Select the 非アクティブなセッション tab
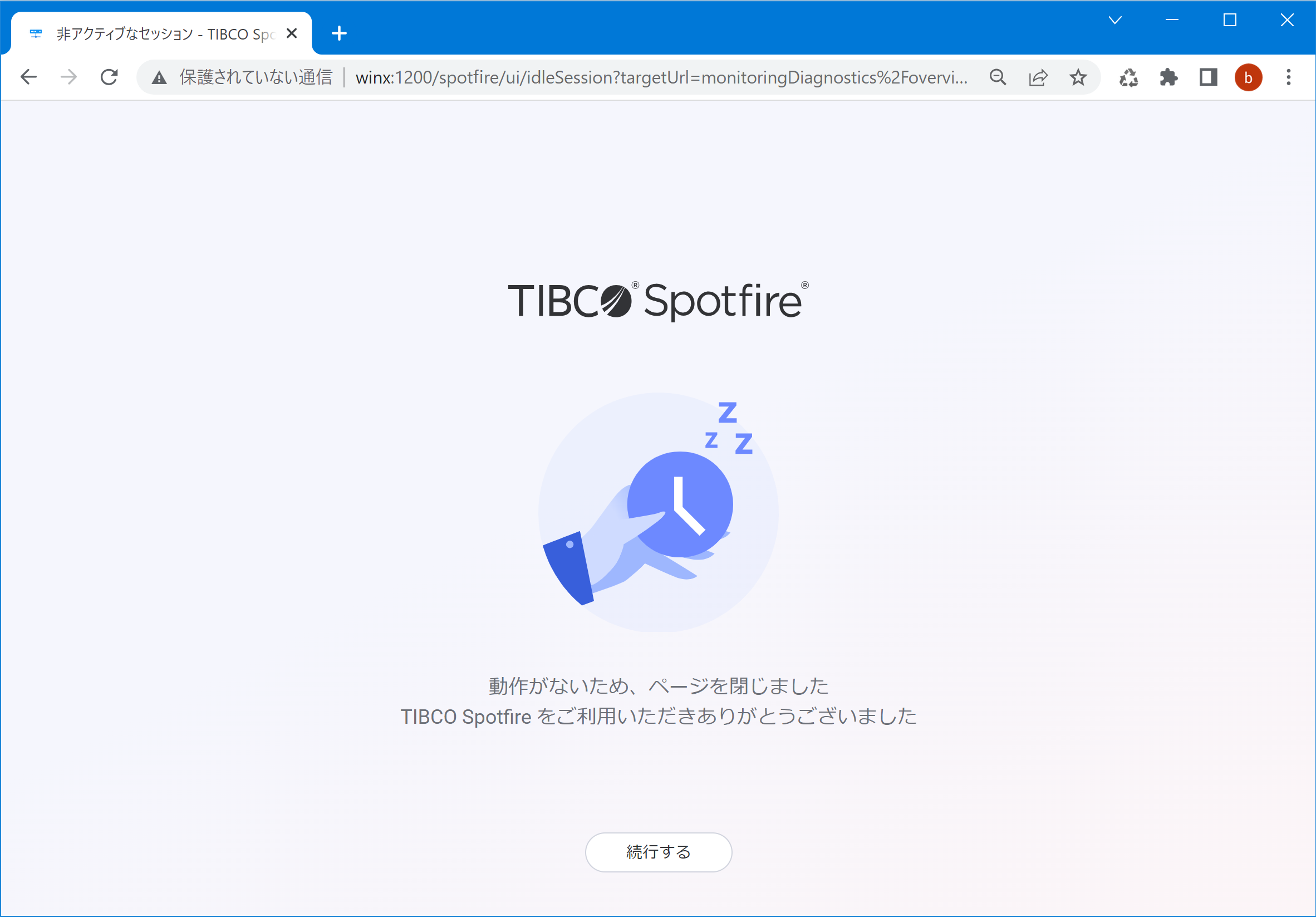Viewport: 1316px width, 917px height. (161, 34)
